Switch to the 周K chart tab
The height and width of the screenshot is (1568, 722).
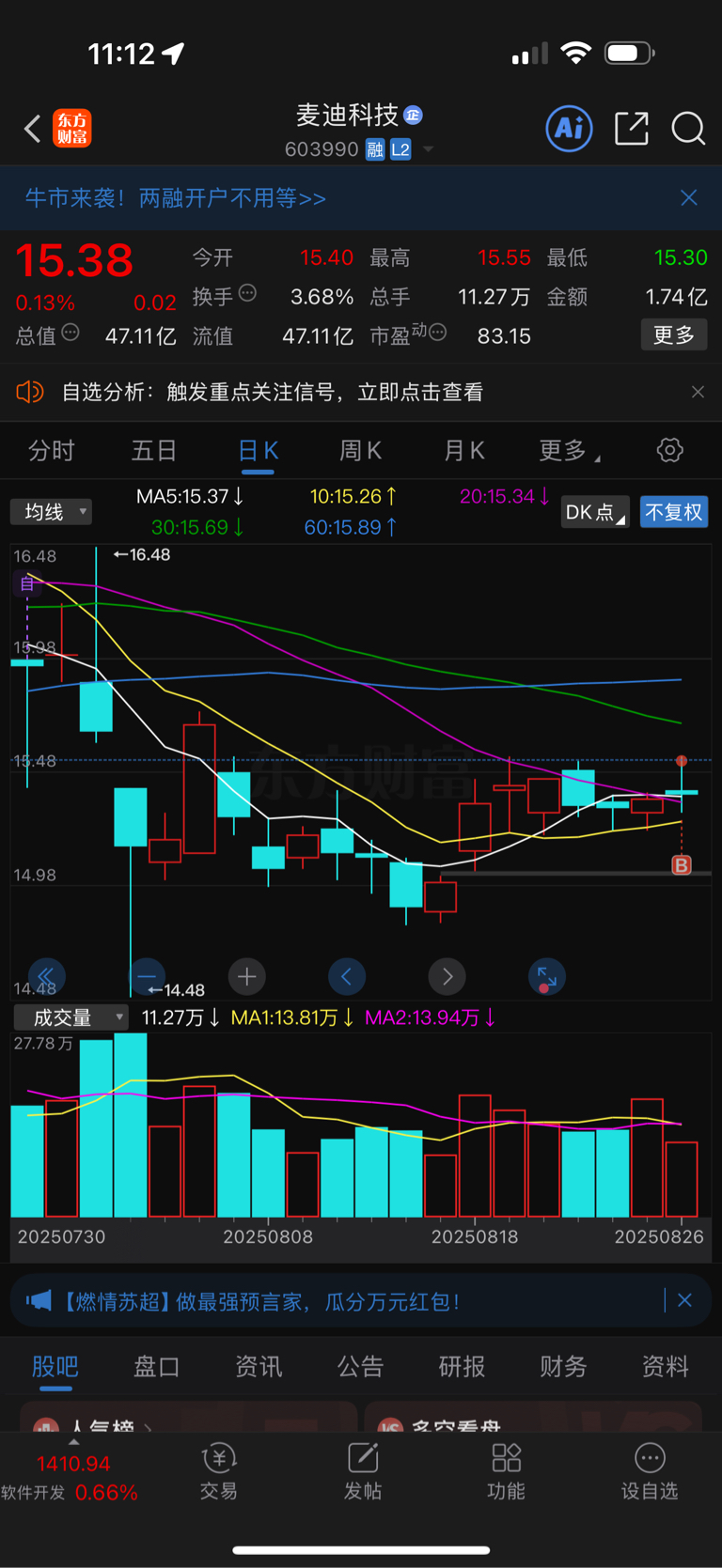coord(360,451)
